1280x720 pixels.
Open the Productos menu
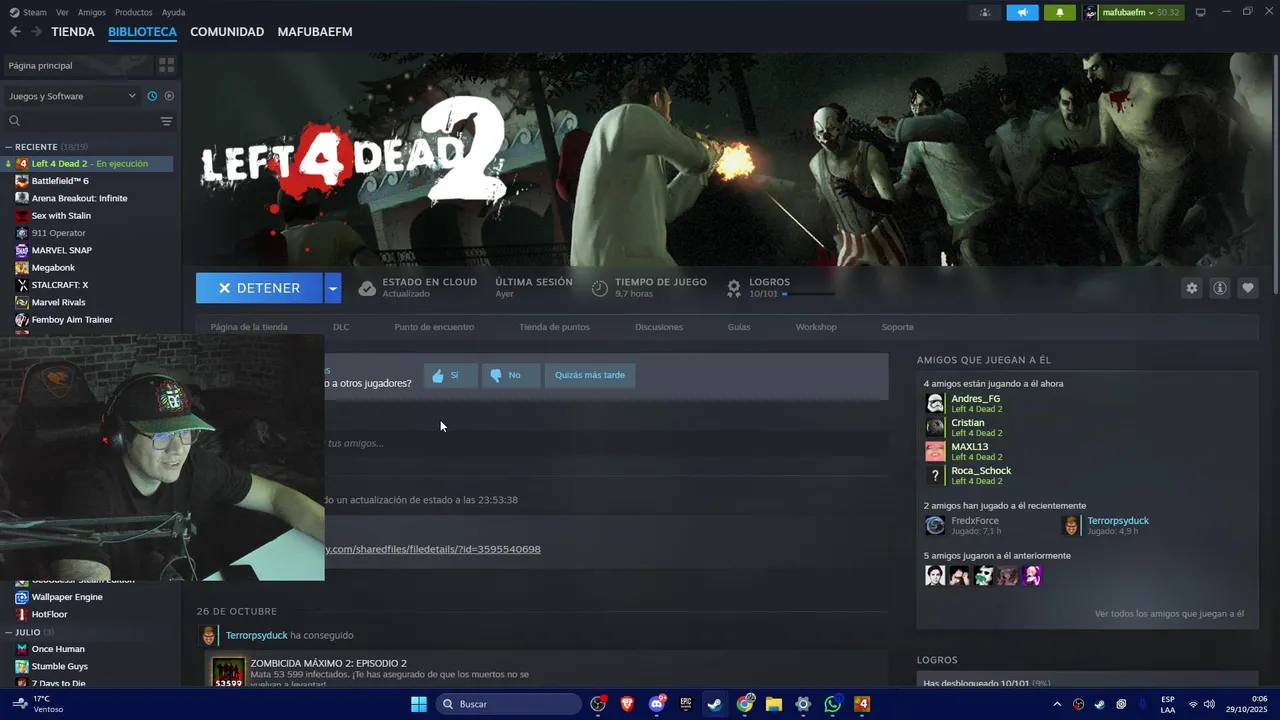click(x=133, y=12)
